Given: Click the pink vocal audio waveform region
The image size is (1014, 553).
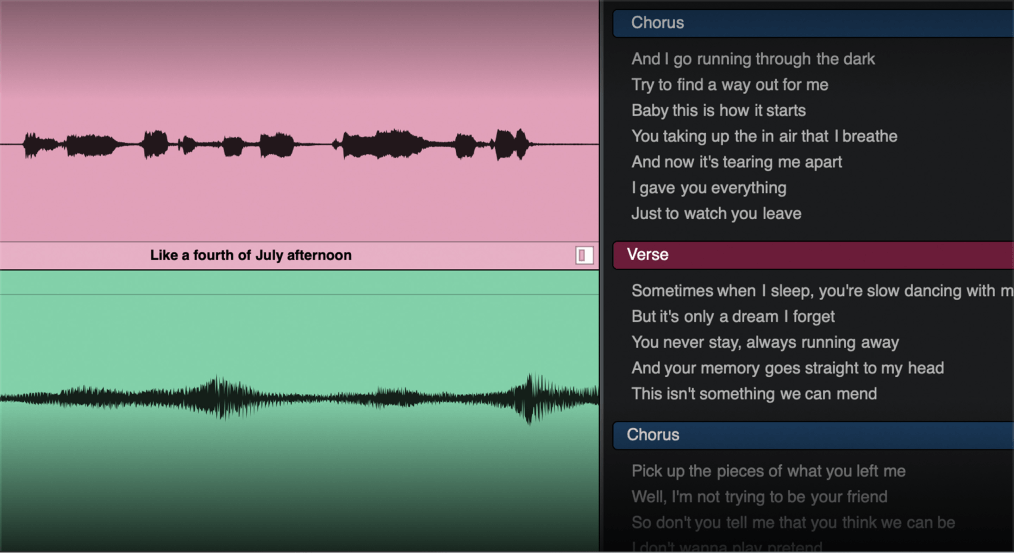Looking at the screenshot, I should point(299,121).
